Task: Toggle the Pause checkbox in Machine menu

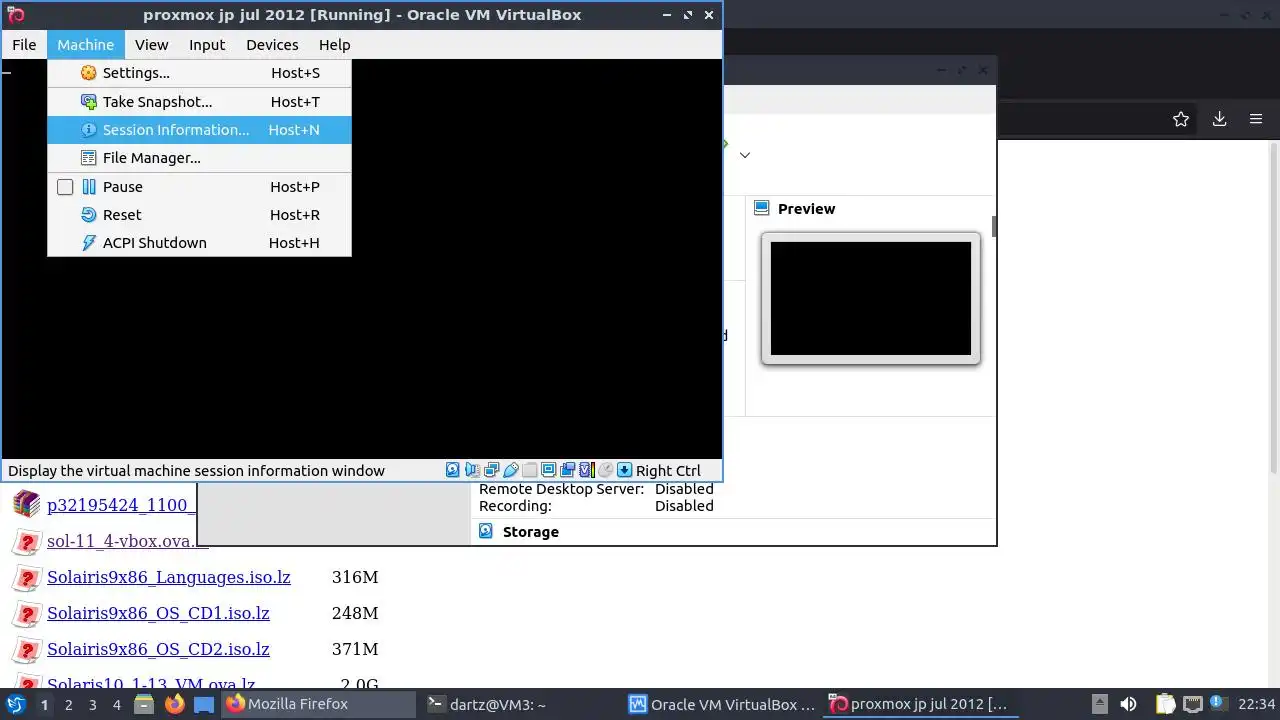Action: [65, 187]
